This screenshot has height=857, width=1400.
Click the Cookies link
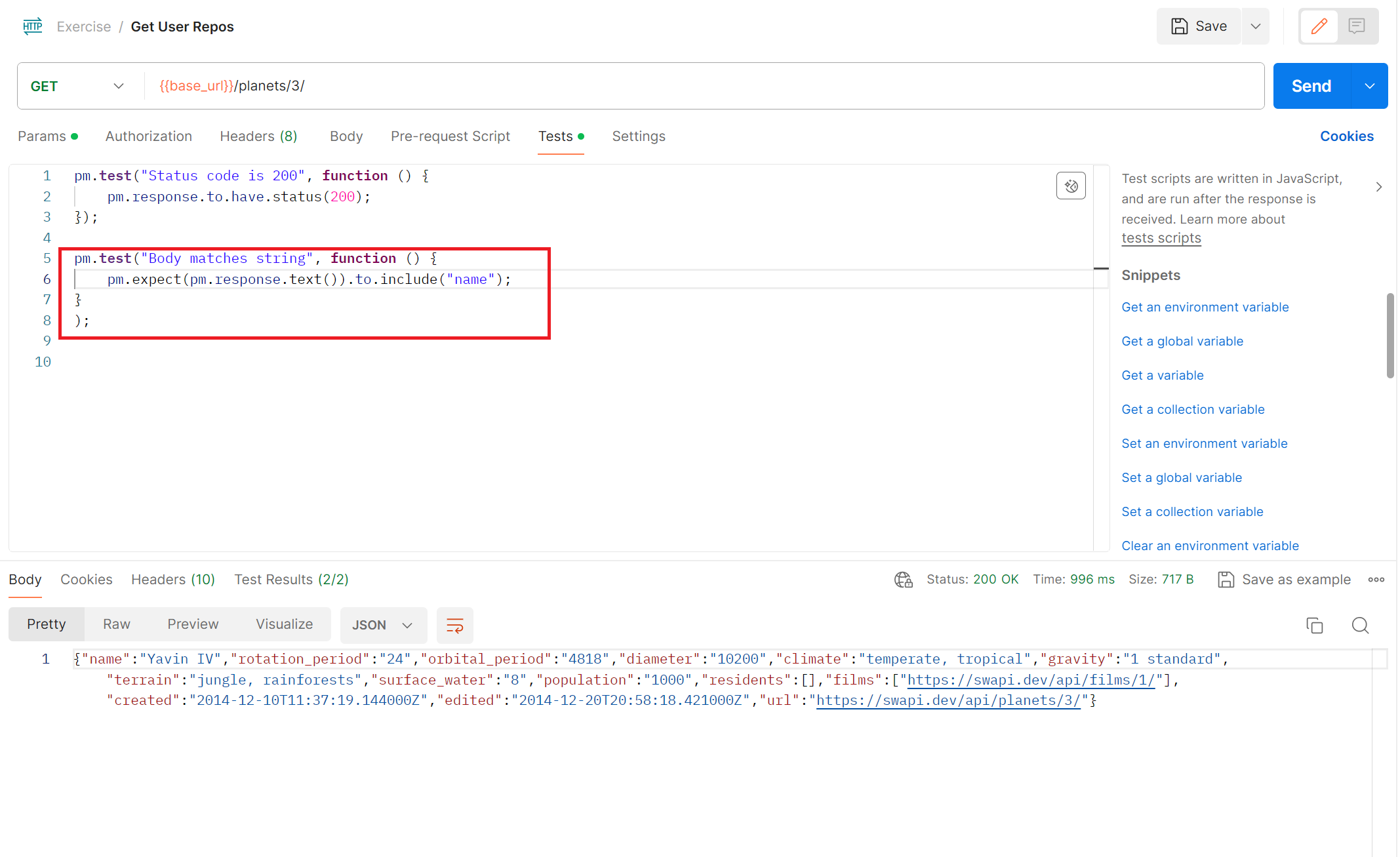tap(1346, 136)
